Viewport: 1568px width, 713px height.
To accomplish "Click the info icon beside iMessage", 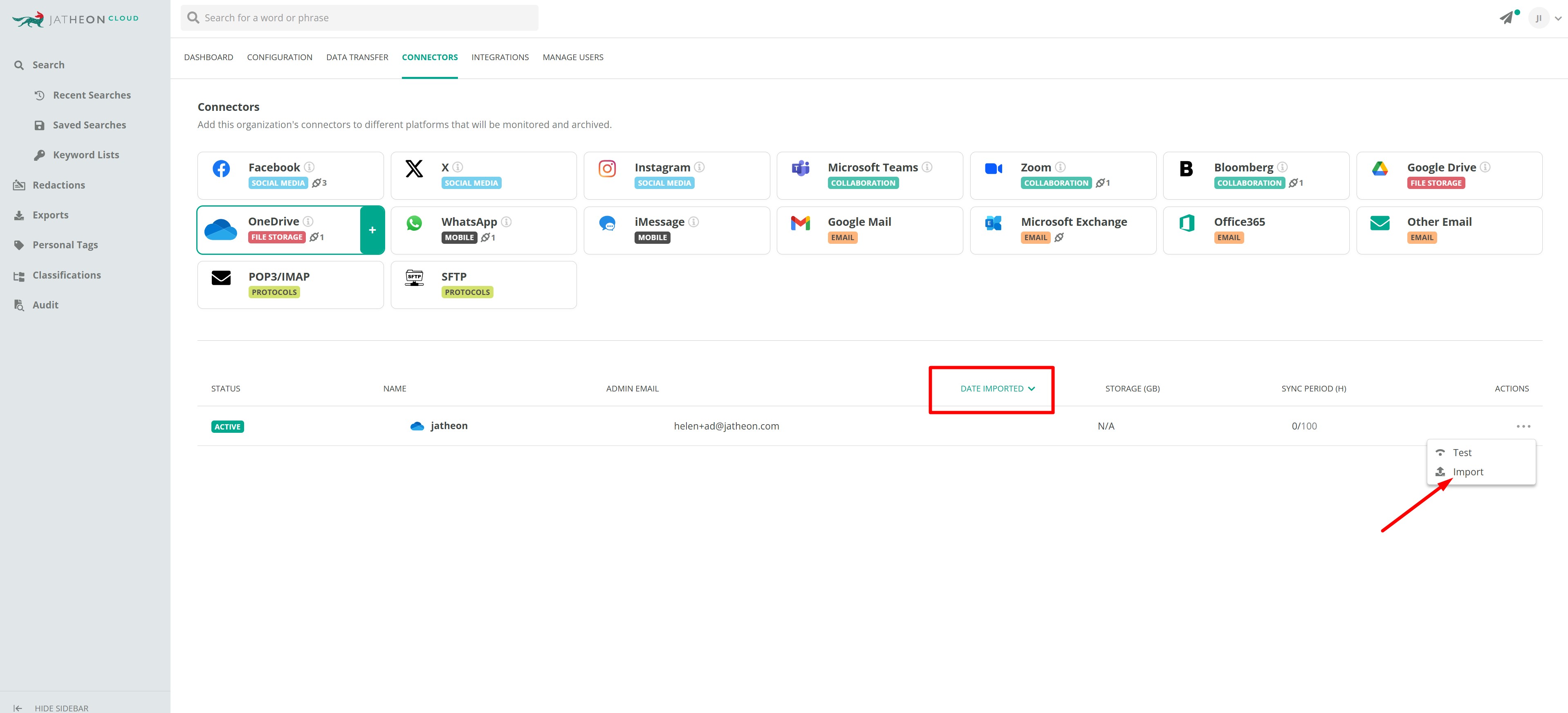I will click(693, 222).
